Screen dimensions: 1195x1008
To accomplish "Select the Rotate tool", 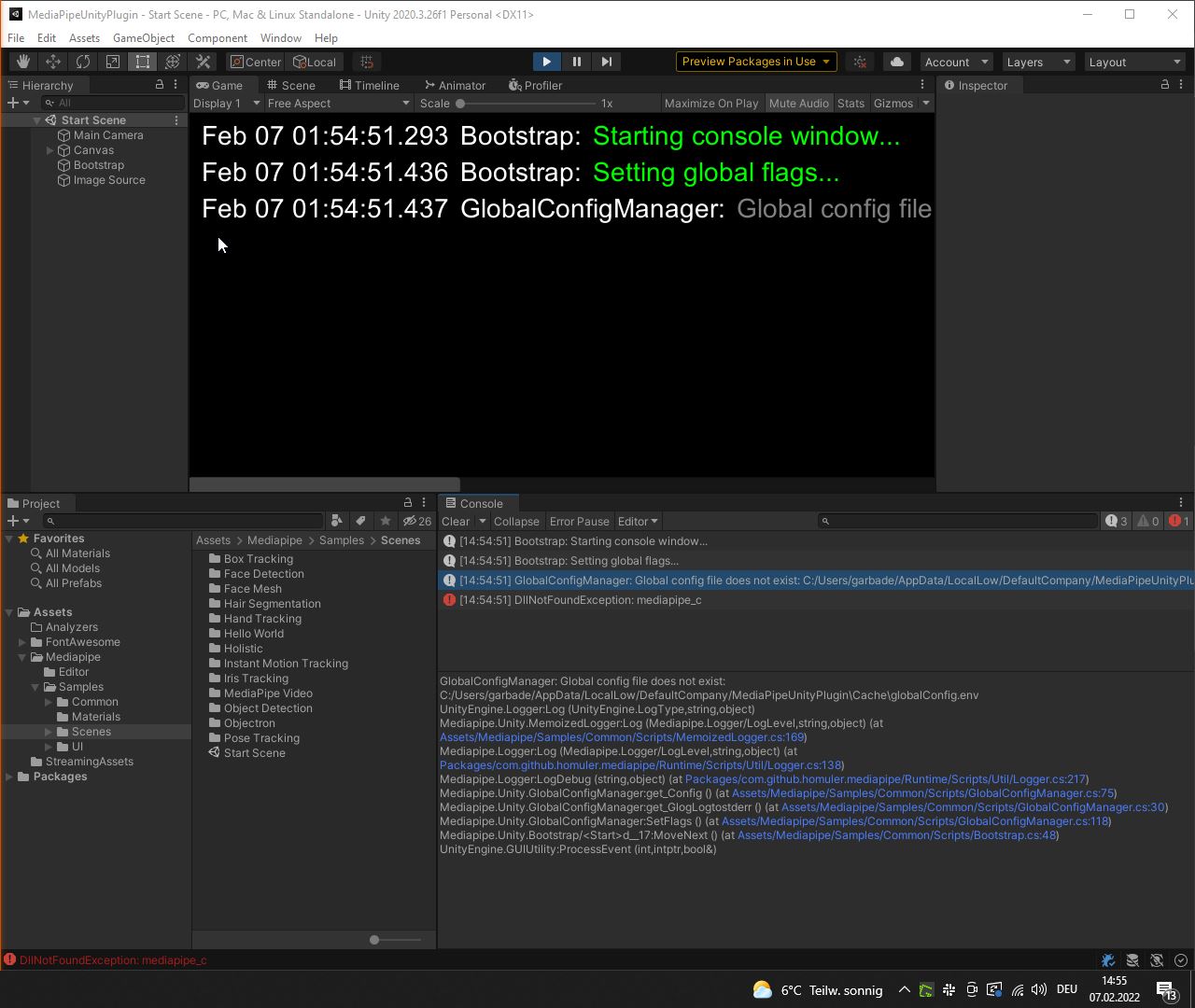I will click(83, 62).
